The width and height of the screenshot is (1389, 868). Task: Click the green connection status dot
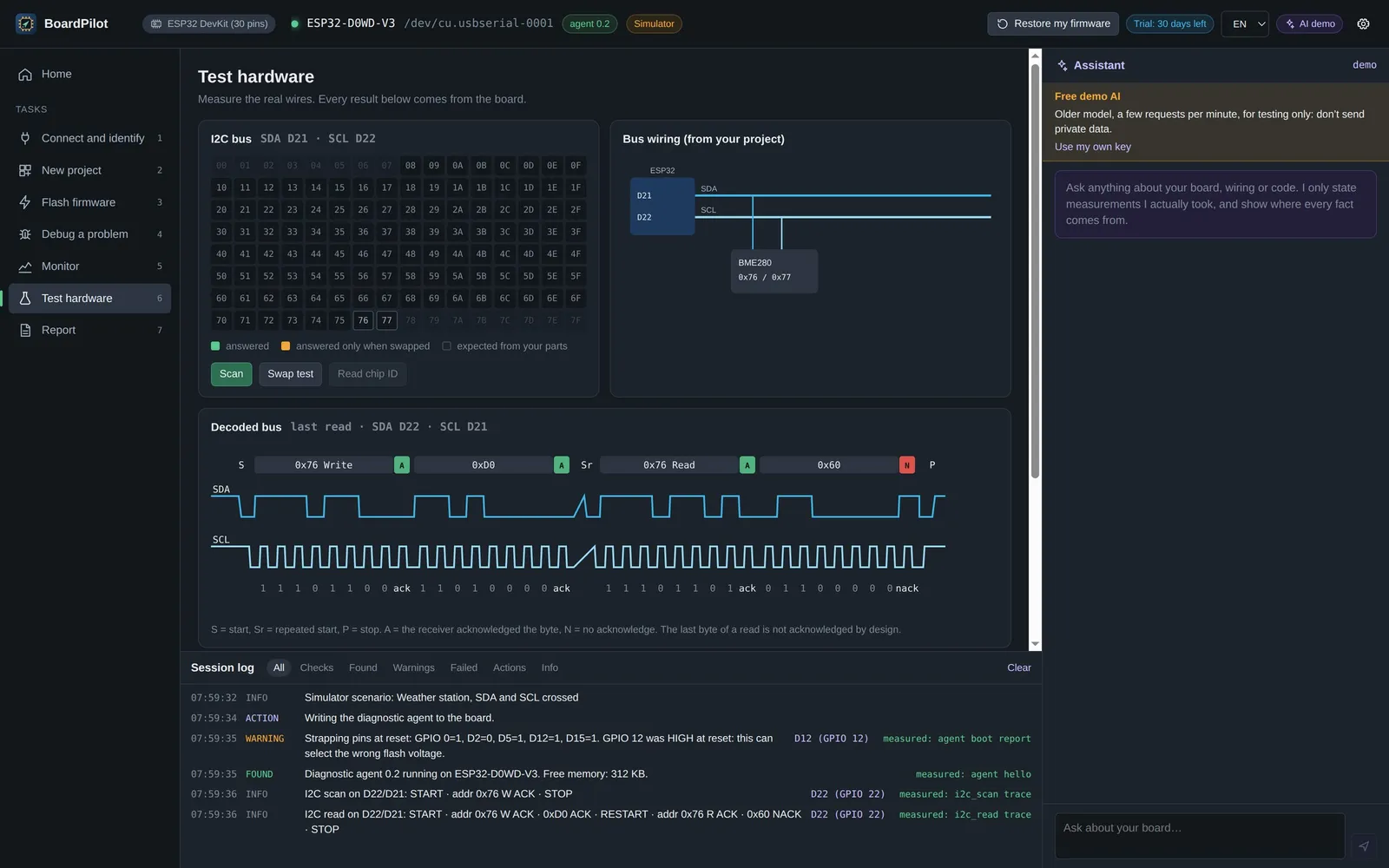pos(295,23)
